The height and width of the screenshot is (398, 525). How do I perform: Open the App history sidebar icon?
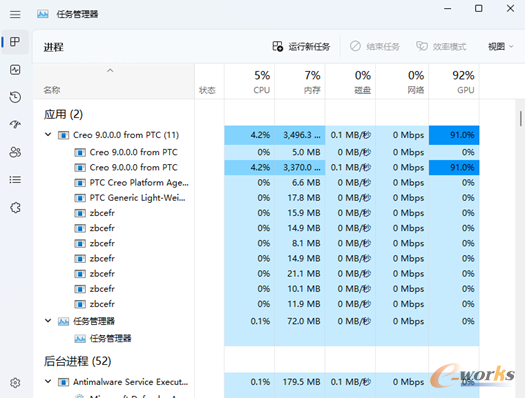[x=15, y=97]
